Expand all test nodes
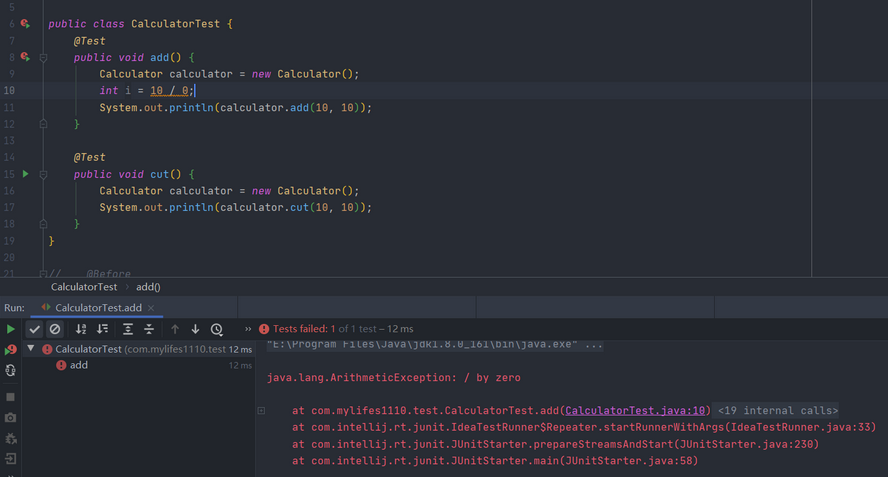Viewport: 888px width, 478px height. click(x=128, y=329)
